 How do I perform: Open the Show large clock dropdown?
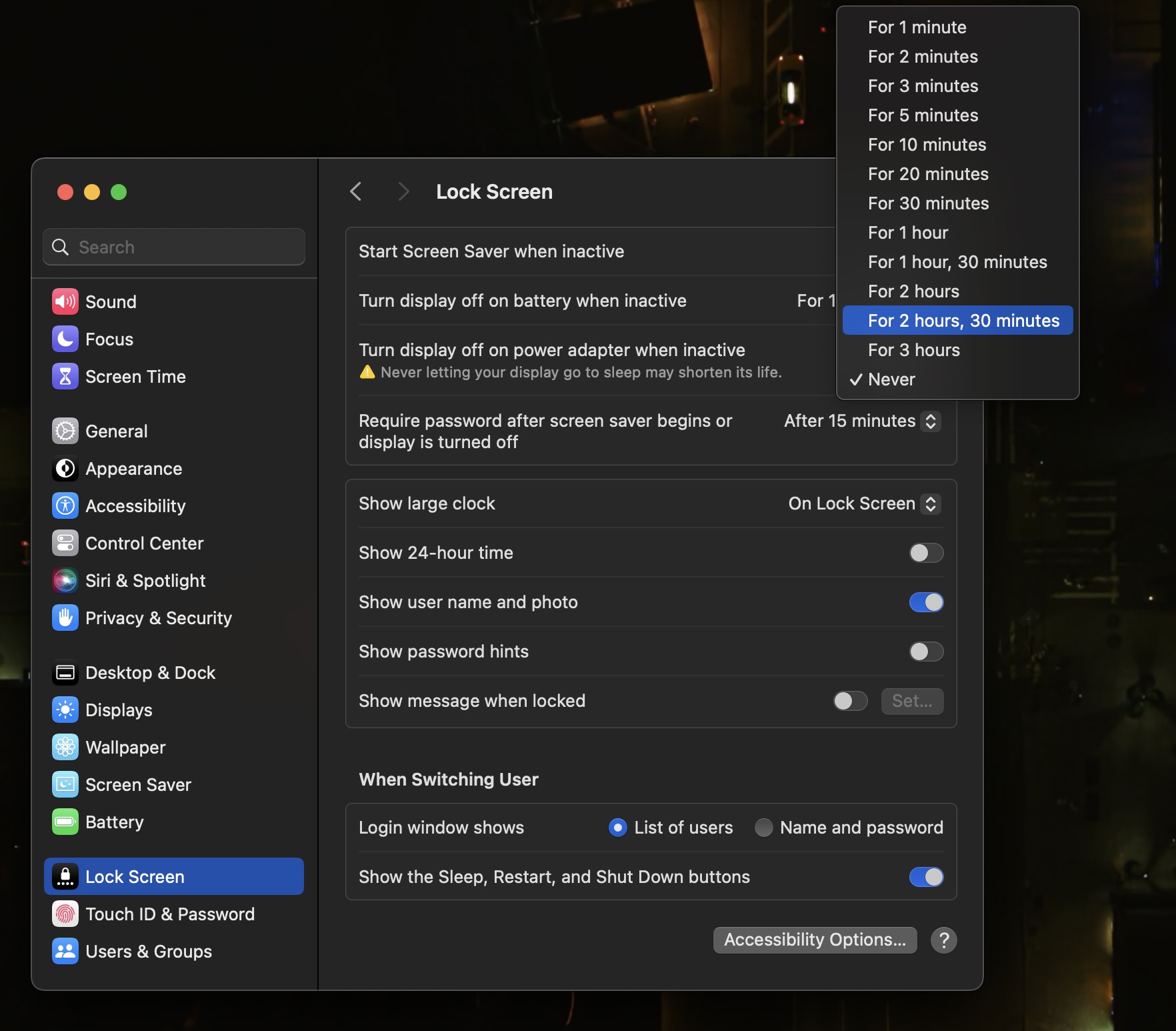coord(864,503)
